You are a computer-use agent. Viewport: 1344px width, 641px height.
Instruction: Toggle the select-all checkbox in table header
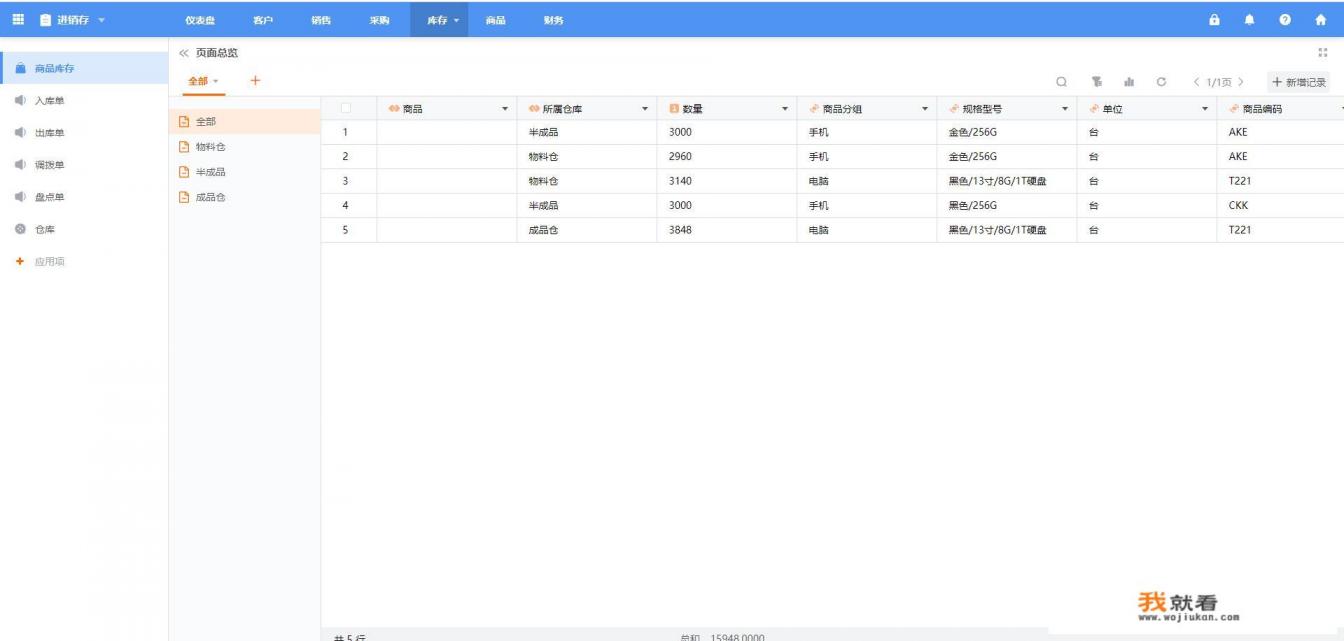[346, 109]
